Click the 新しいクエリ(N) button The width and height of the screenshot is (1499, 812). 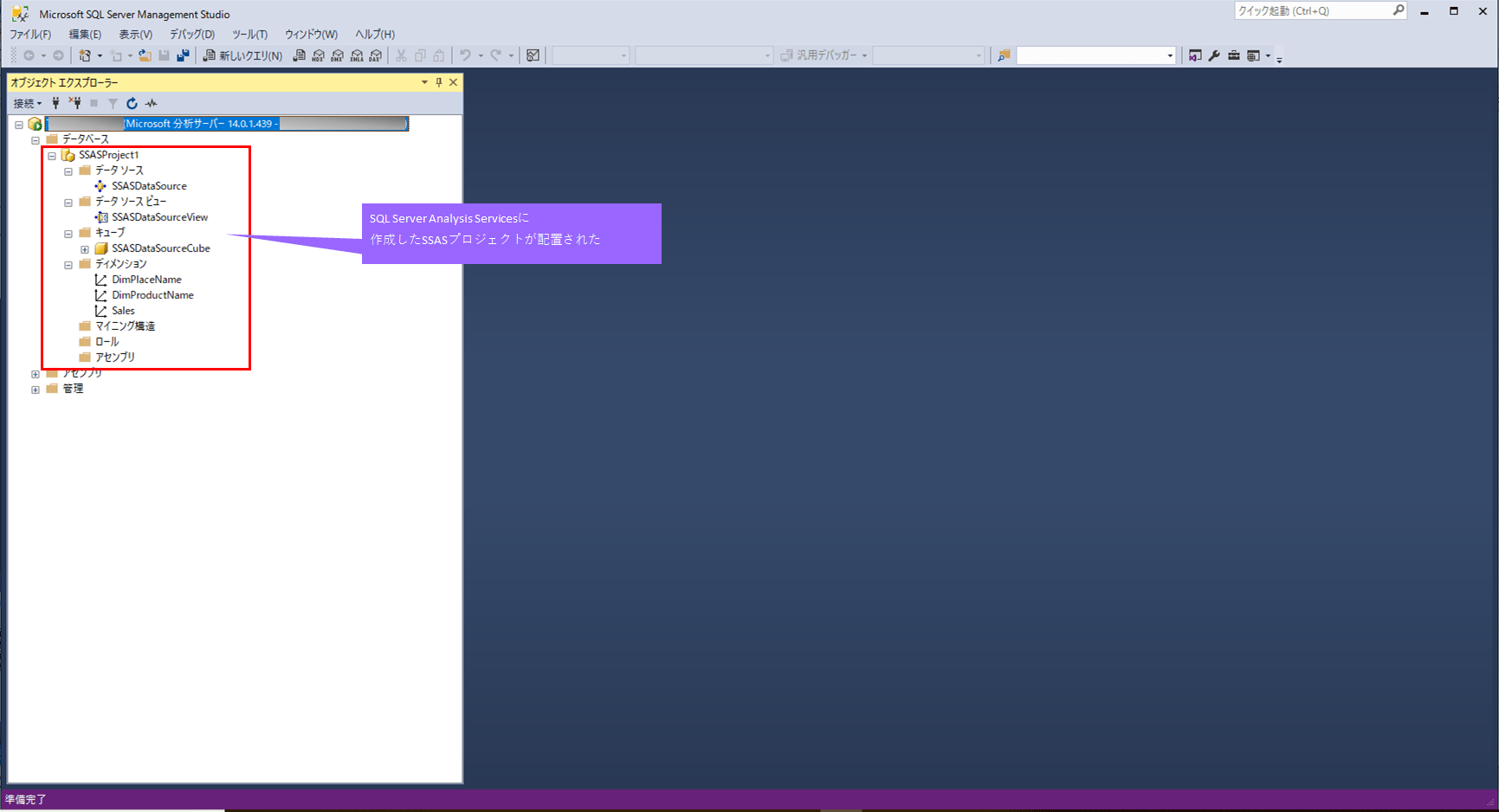click(242, 55)
